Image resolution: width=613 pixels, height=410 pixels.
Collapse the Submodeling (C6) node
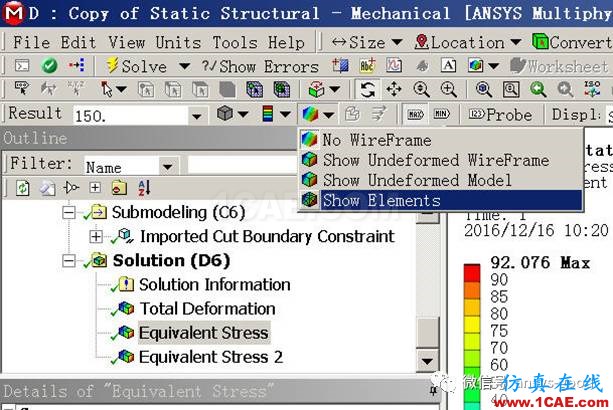click(69, 212)
